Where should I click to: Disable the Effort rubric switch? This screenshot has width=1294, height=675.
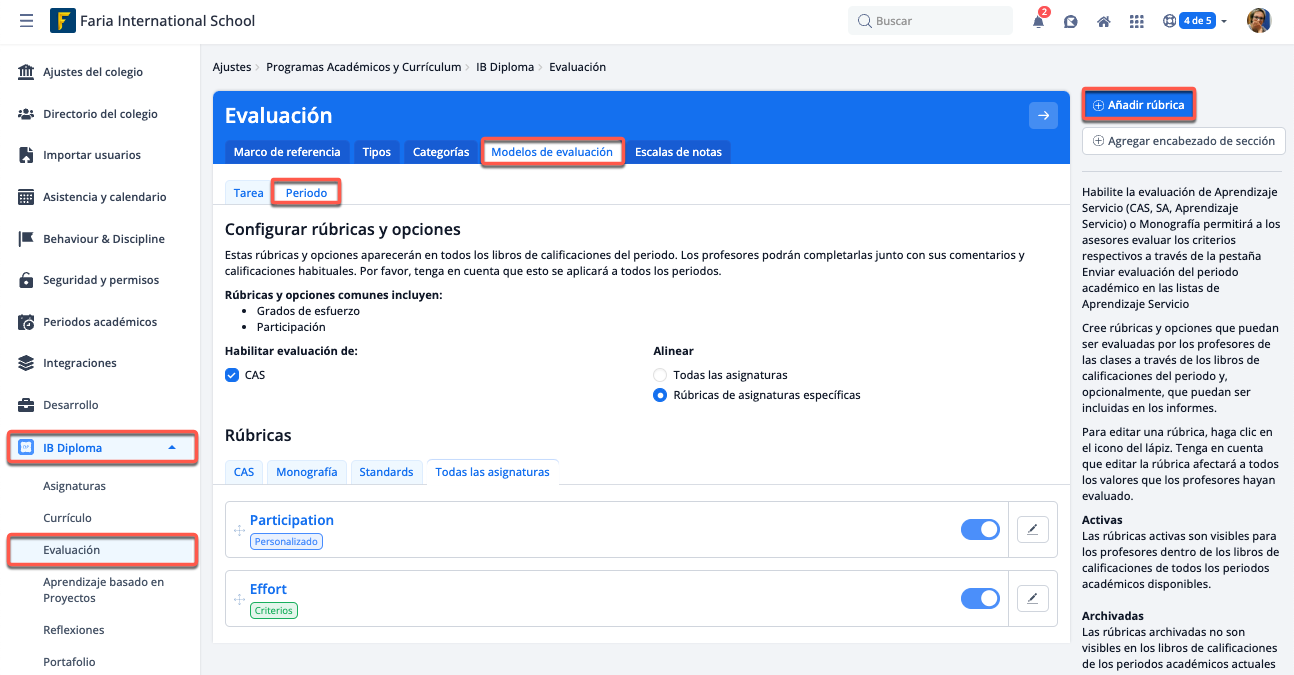pos(979,598)
